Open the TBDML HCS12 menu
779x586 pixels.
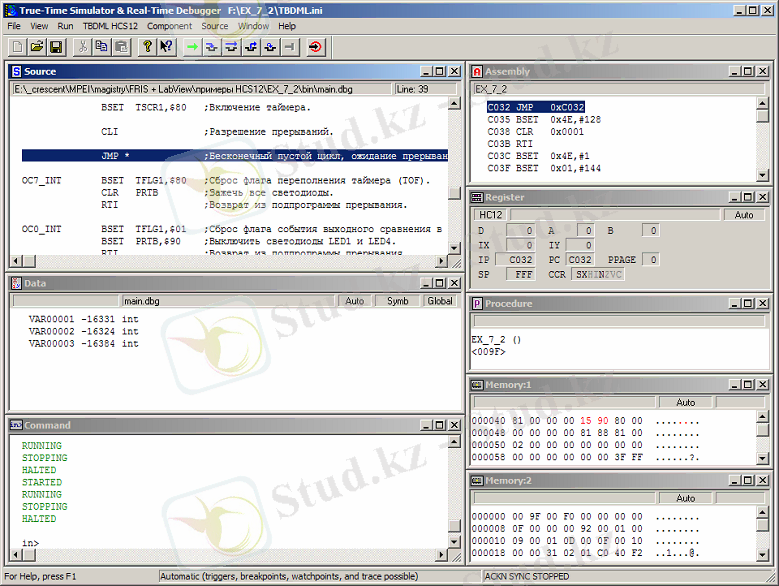[111, 25]
